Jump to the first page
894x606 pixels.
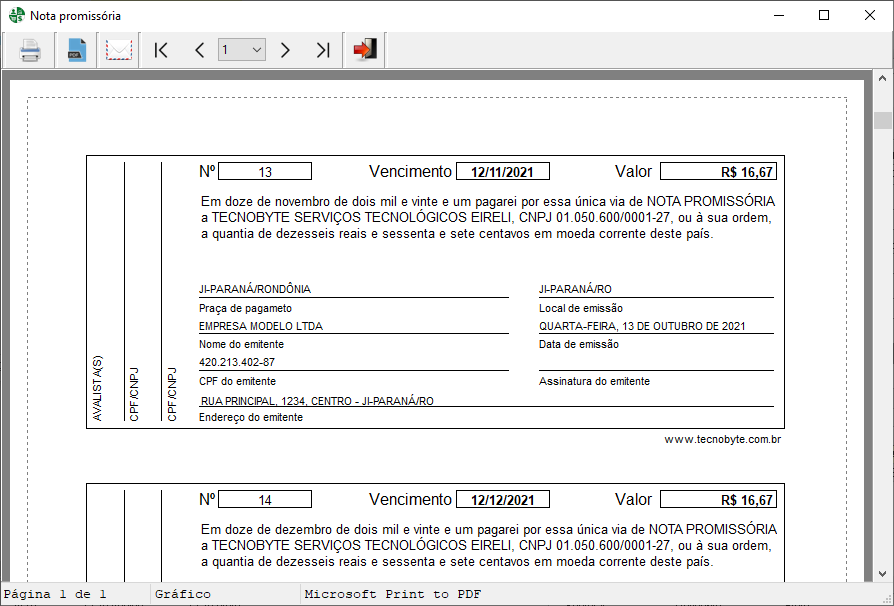(x=161, y=49)
